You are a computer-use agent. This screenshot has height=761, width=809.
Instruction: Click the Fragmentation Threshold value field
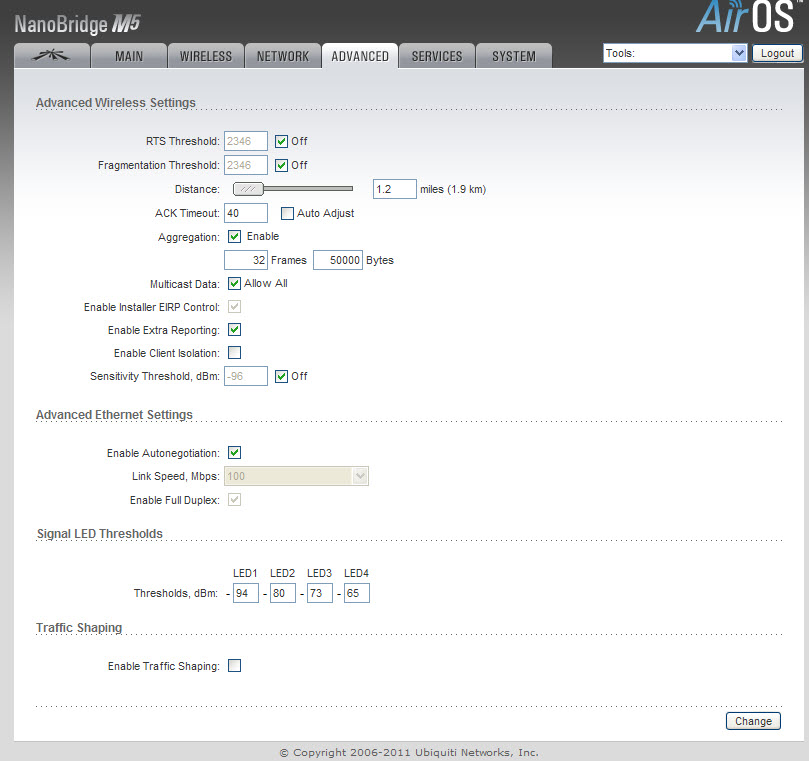coord(246,165)
